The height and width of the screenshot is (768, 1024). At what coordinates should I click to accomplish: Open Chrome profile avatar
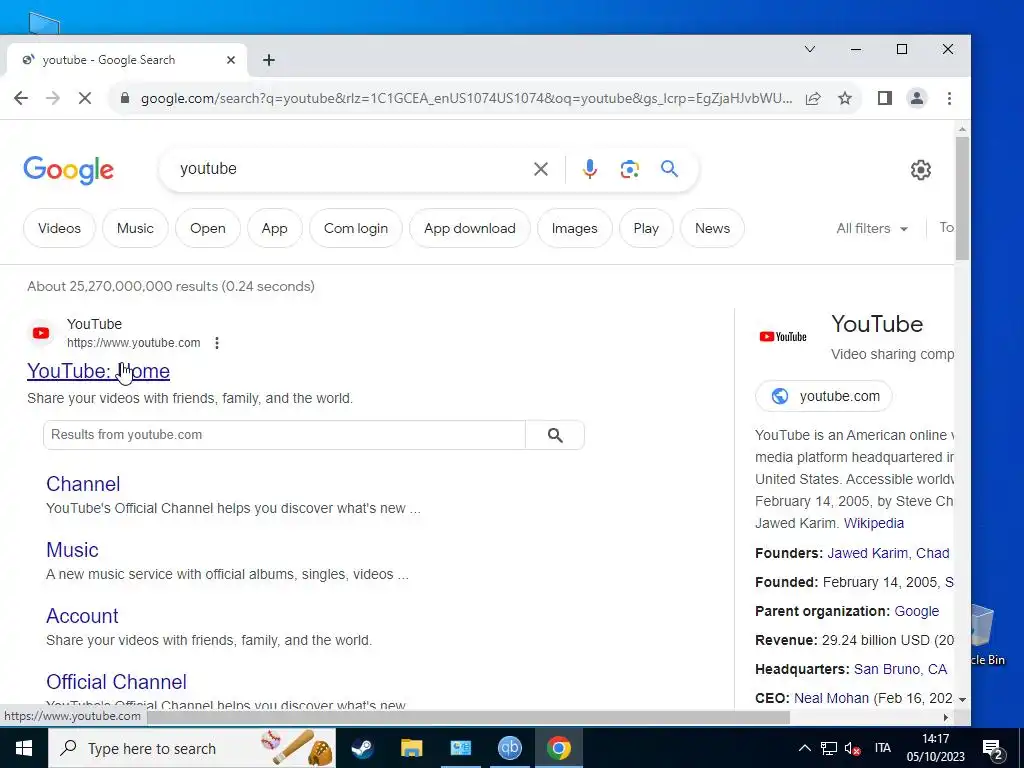tap(917, 98)
